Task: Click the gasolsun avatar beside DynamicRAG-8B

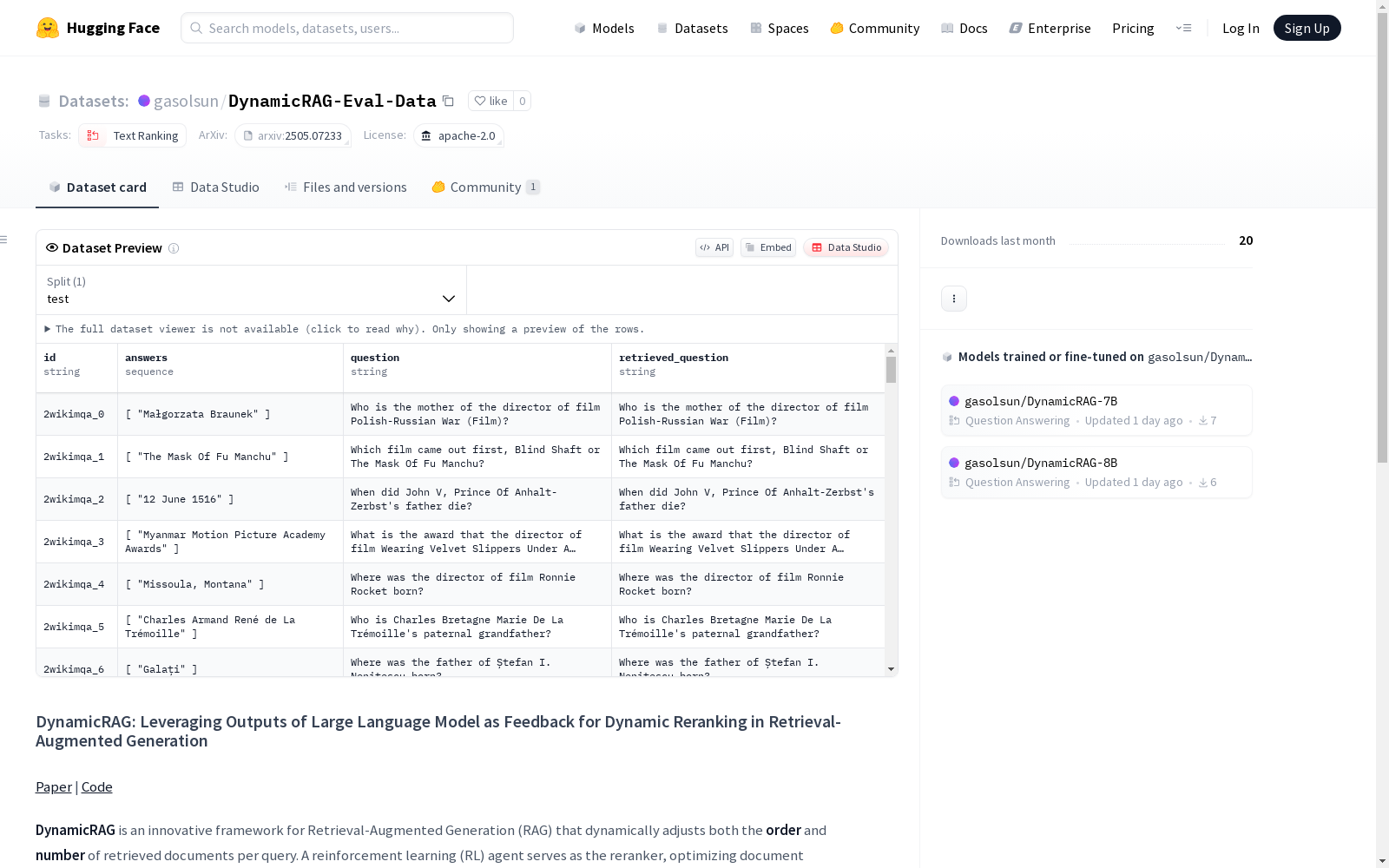Action: pos(954,463)
